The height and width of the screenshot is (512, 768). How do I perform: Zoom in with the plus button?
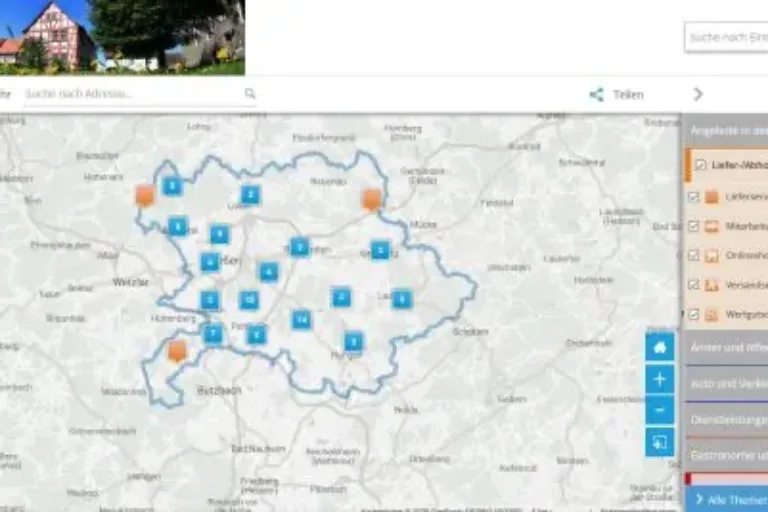point(659,379)
